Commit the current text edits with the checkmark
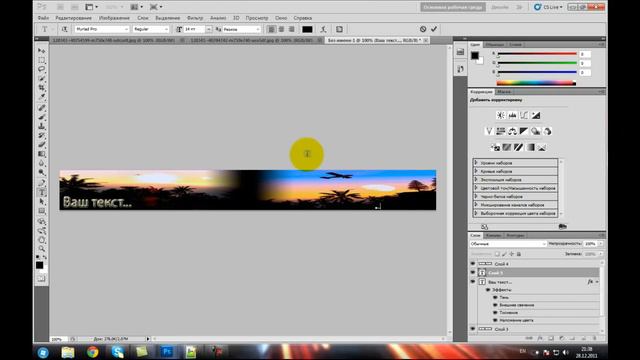Image resolution: width=640 pixels, height=360 pixels. coord(434,29)
